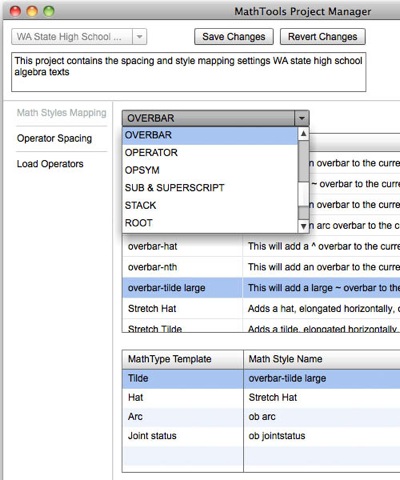Switch to Operator Spacing section
The width and height of the screenshot is (400, 480).
pos(54,138)
